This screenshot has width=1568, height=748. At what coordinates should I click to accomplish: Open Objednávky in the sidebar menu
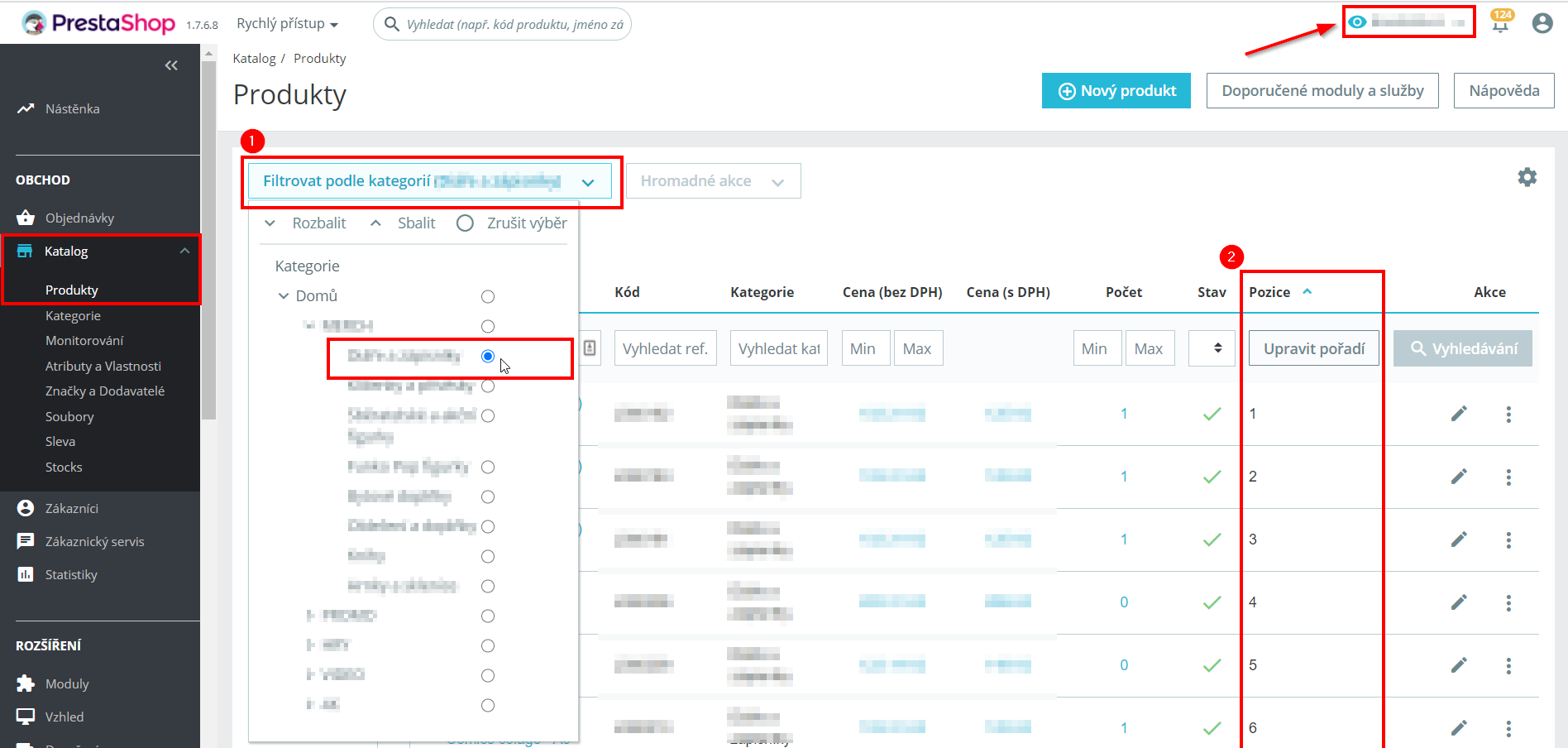(x=79, y=218)
